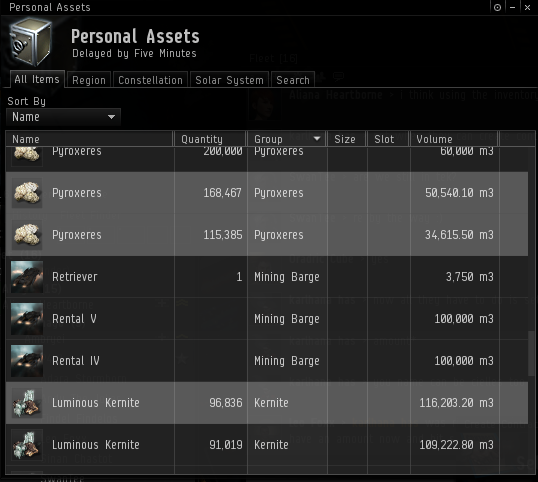Switch to the Constellation tab

[x=150, y=80]
